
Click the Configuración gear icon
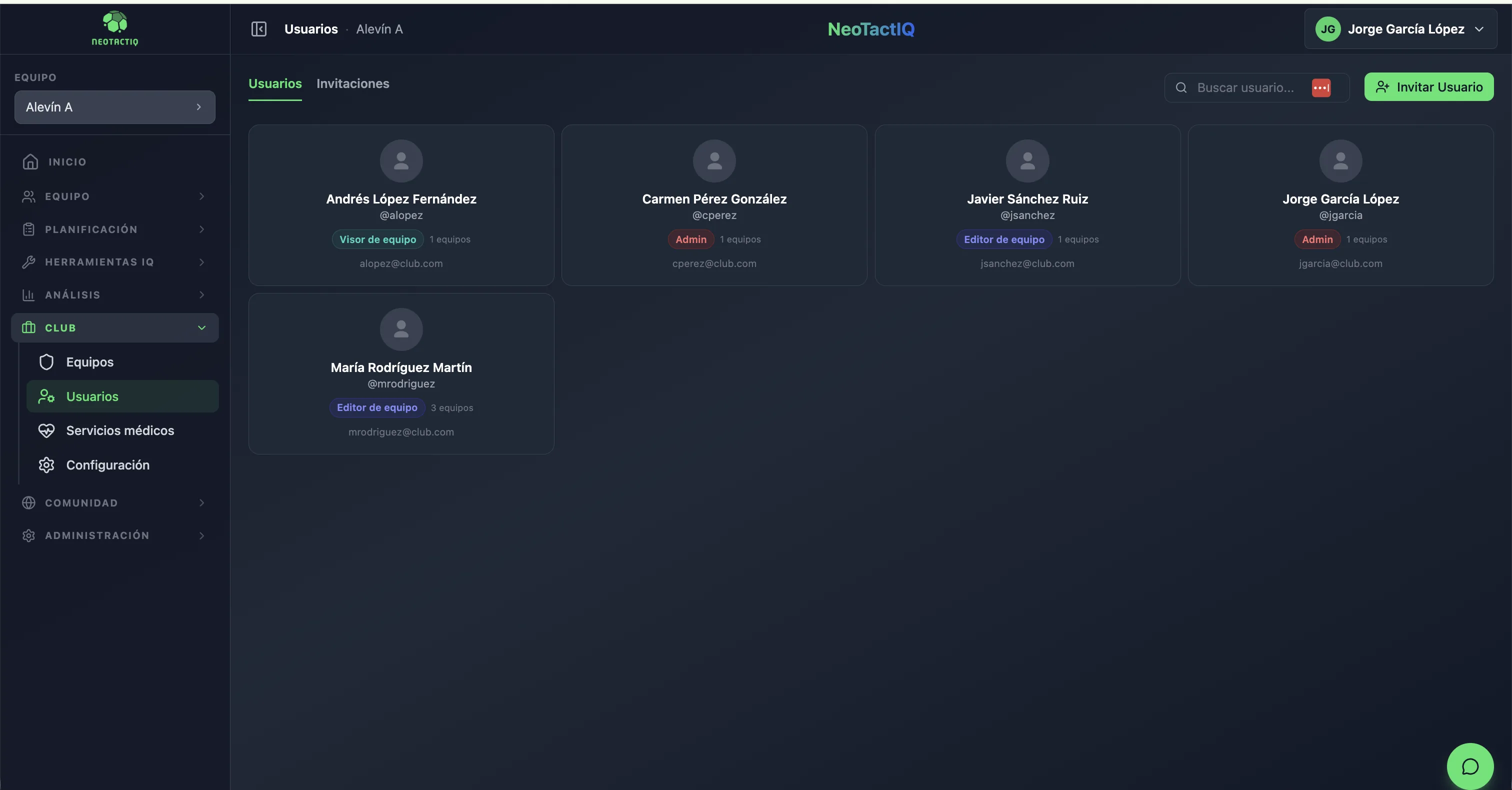click(x=46, y=465)
